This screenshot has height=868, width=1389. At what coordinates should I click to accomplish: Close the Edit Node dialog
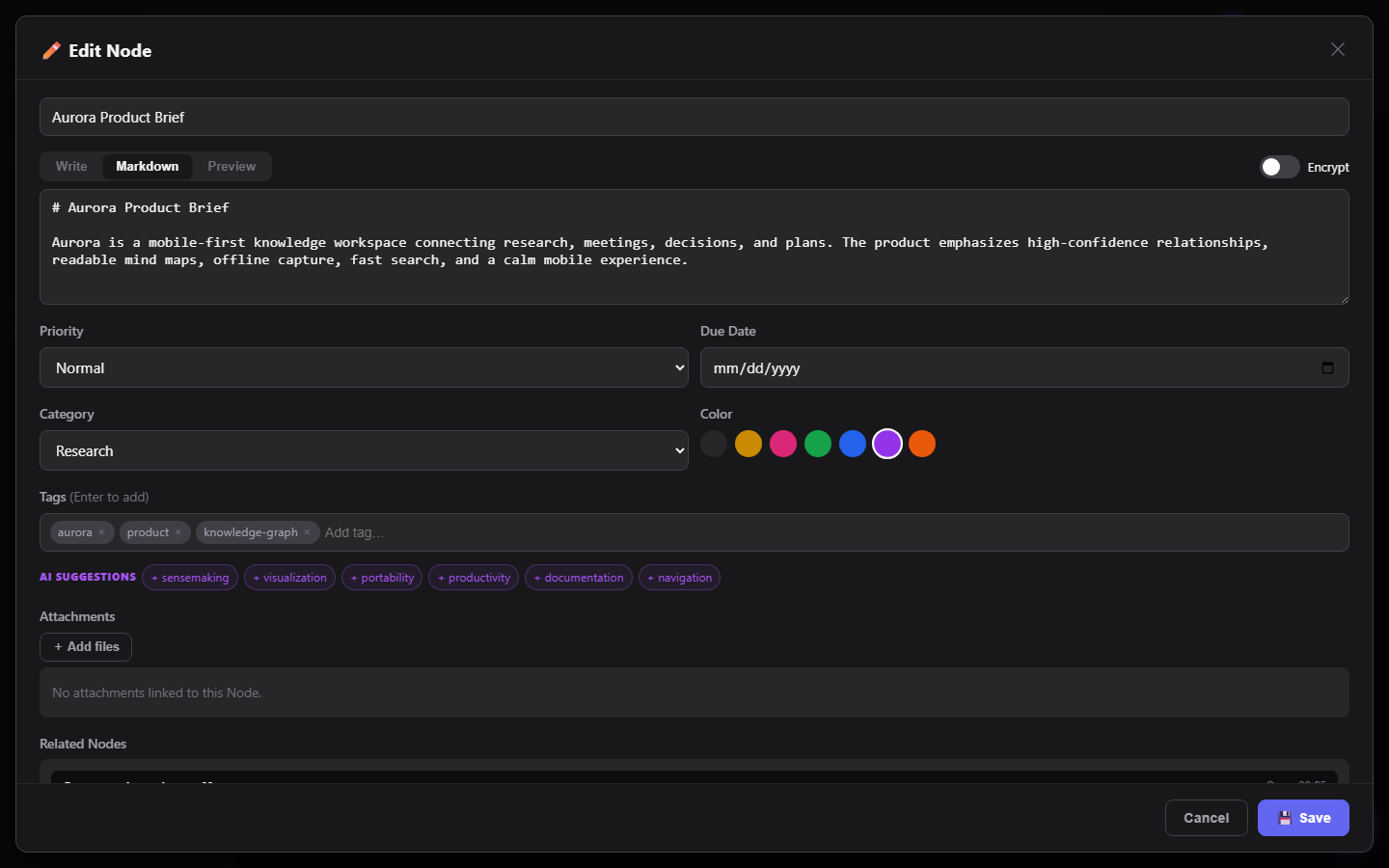coord(1338,49)
